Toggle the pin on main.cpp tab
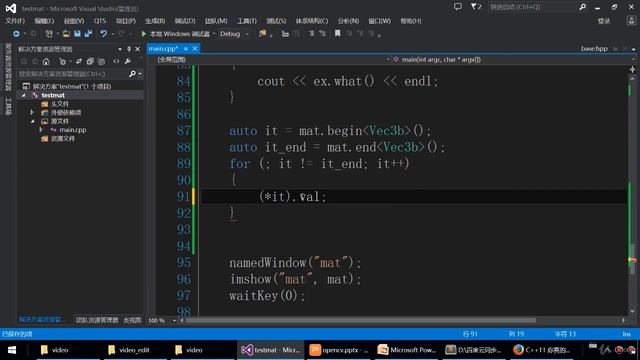640x360 pixels. click(x=186, y=49)
